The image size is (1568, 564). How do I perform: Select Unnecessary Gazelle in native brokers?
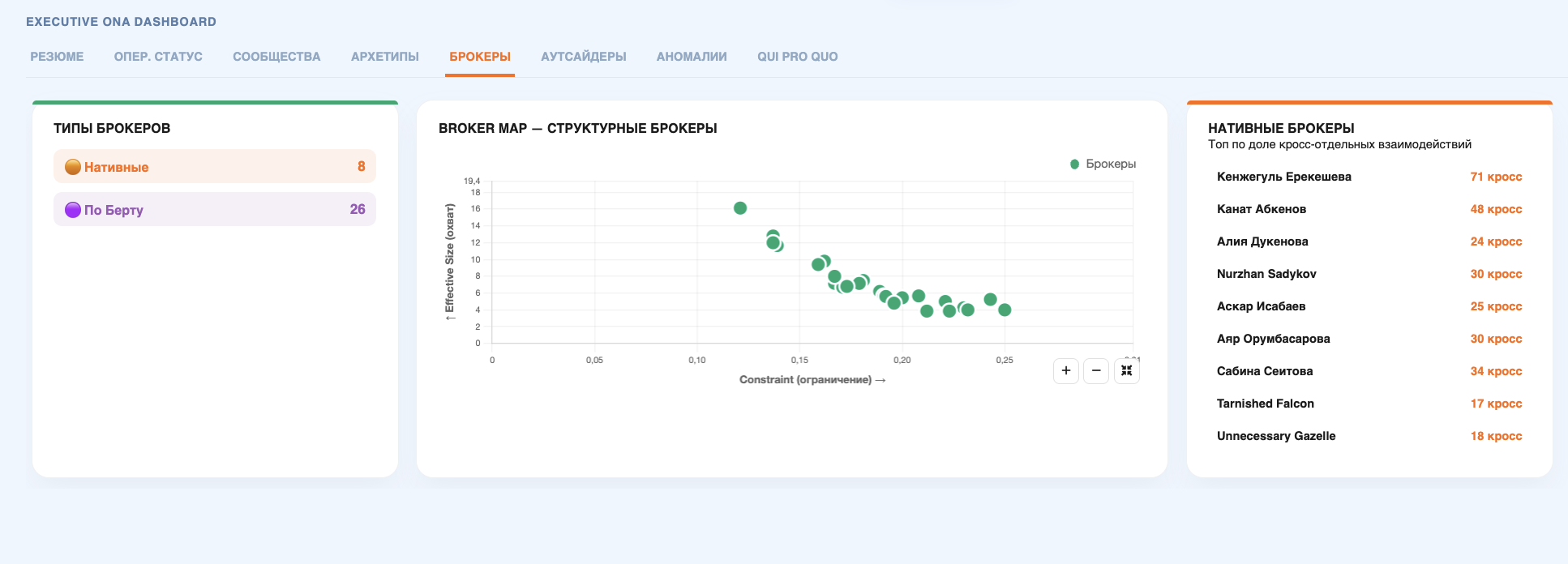[1369, 436]
